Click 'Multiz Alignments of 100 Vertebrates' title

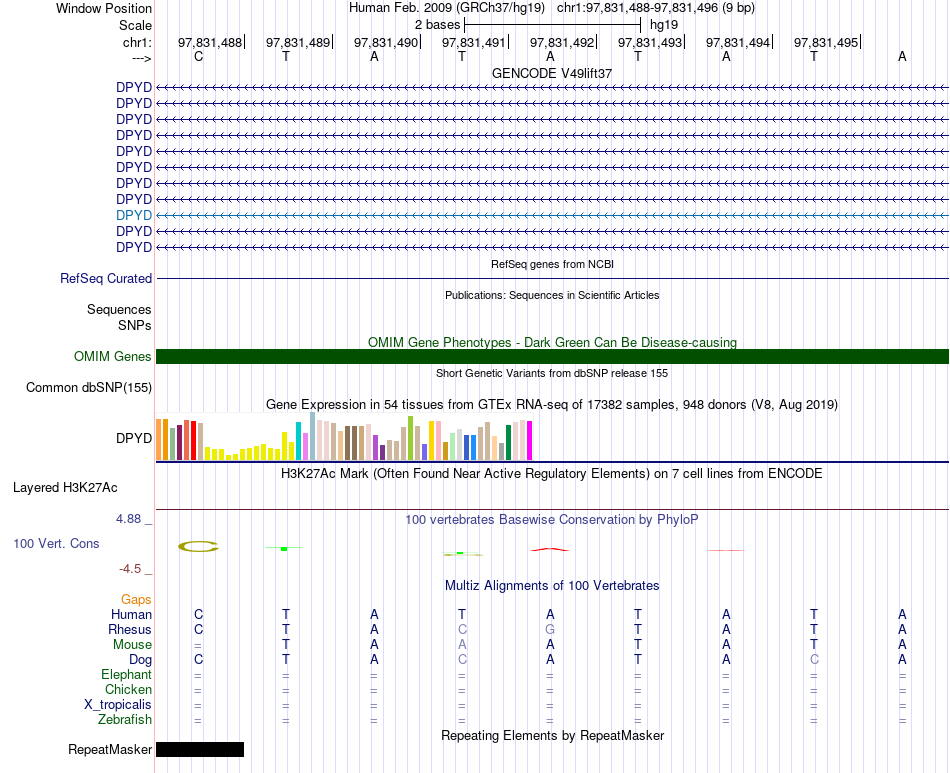point(552,586)
